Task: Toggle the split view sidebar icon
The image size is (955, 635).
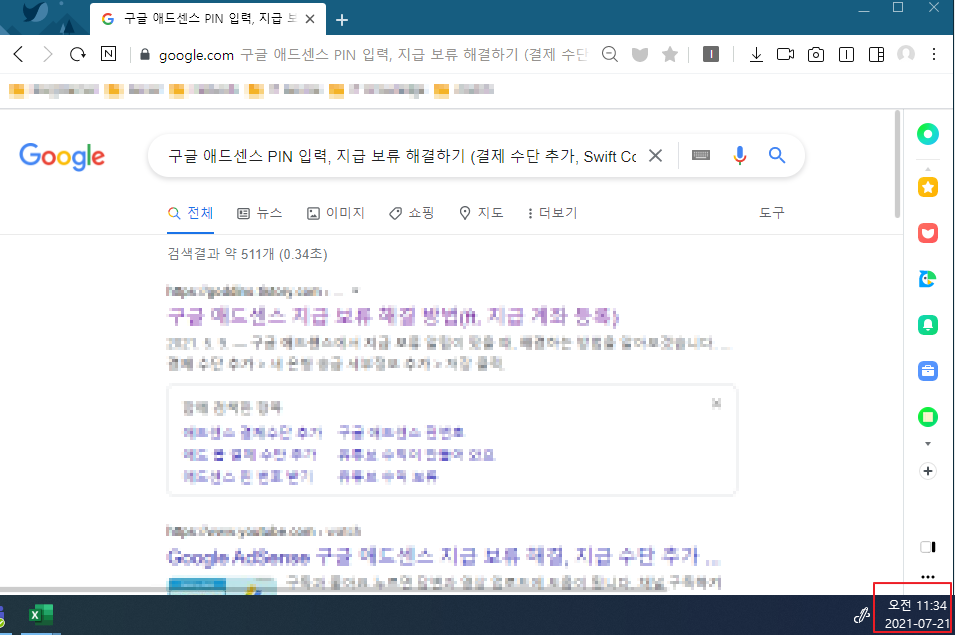Action: [876, 55]
